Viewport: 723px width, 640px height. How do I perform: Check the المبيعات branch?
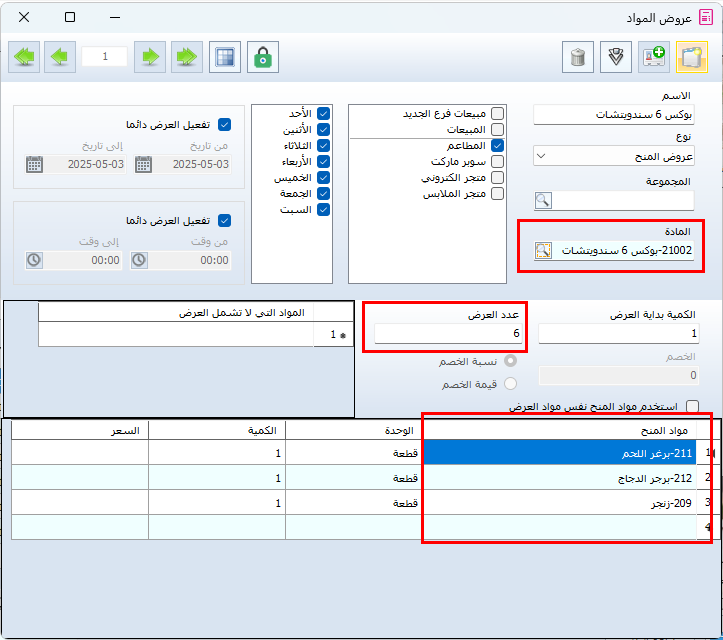coord(498,130)
